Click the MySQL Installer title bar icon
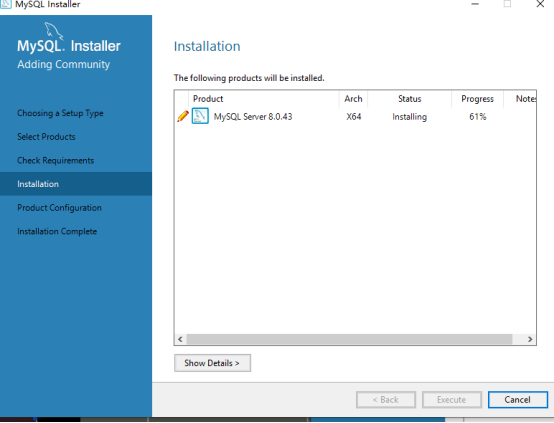The image size is (554, 423). pyautogui.click(x=6, y=4)
